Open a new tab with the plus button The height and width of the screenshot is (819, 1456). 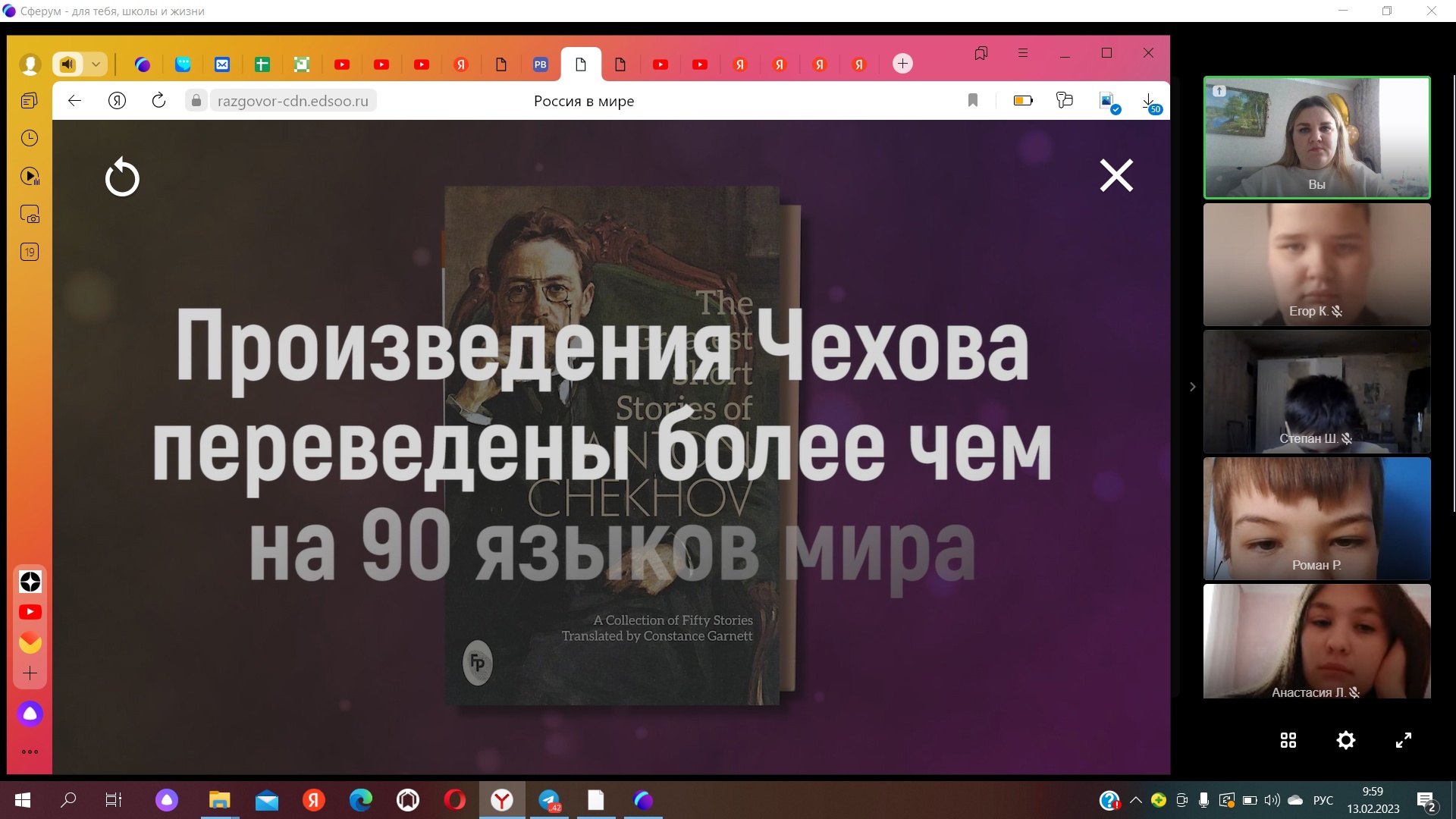(x=902, y=64)
